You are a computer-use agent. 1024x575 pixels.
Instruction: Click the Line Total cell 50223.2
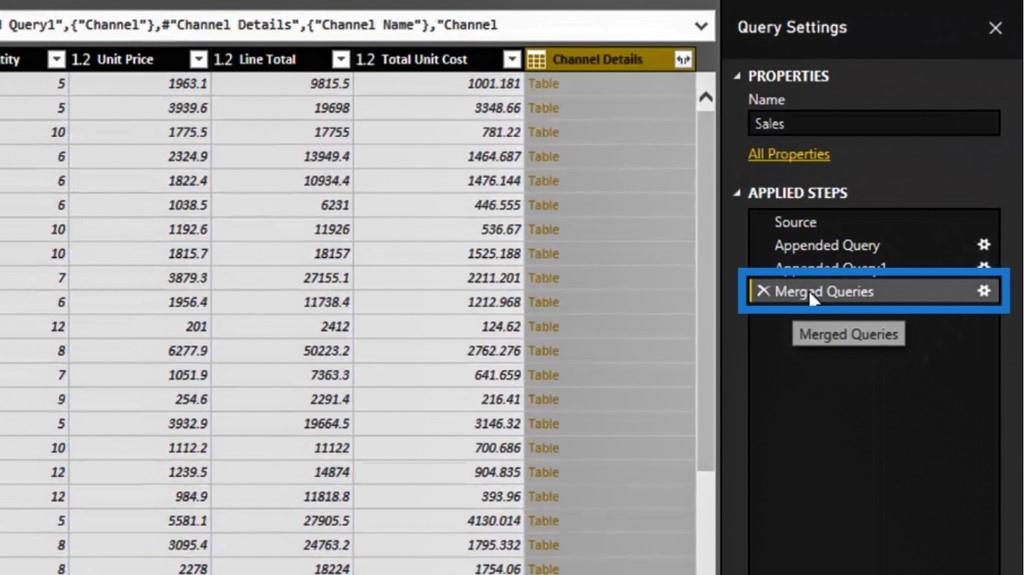pos(282,351)
